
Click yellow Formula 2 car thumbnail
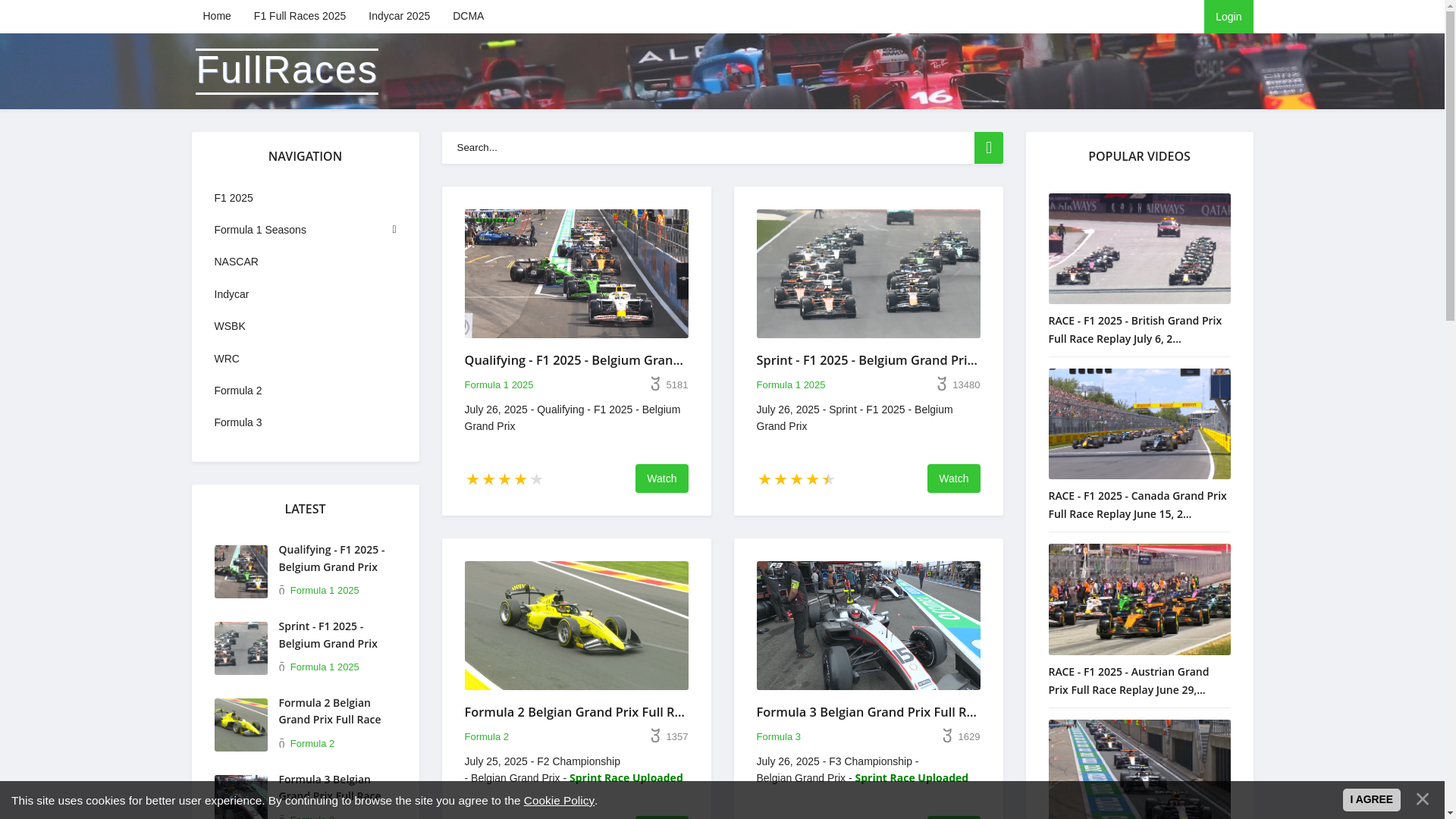click(576, 626)
